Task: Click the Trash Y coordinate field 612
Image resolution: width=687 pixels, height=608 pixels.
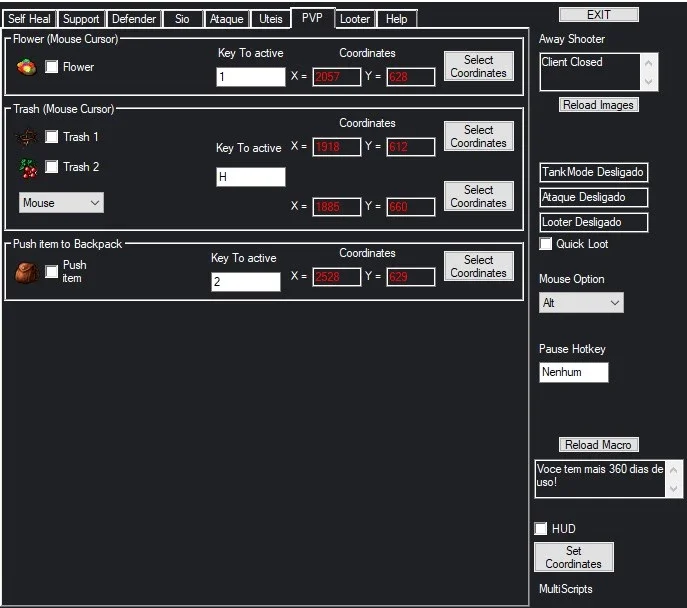Action: coord(411,147)
